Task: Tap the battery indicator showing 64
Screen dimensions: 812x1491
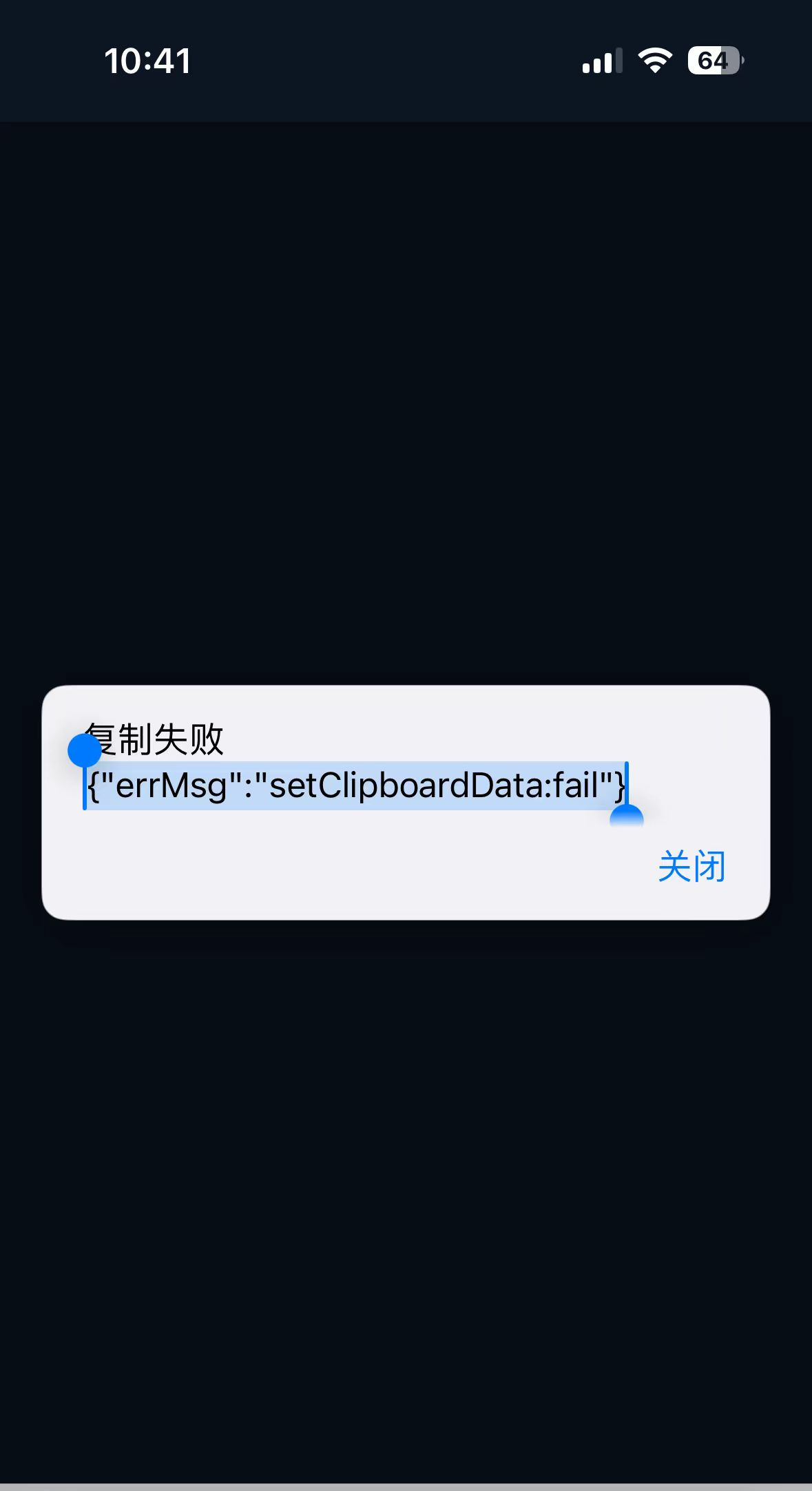Action: click(716, 61)
